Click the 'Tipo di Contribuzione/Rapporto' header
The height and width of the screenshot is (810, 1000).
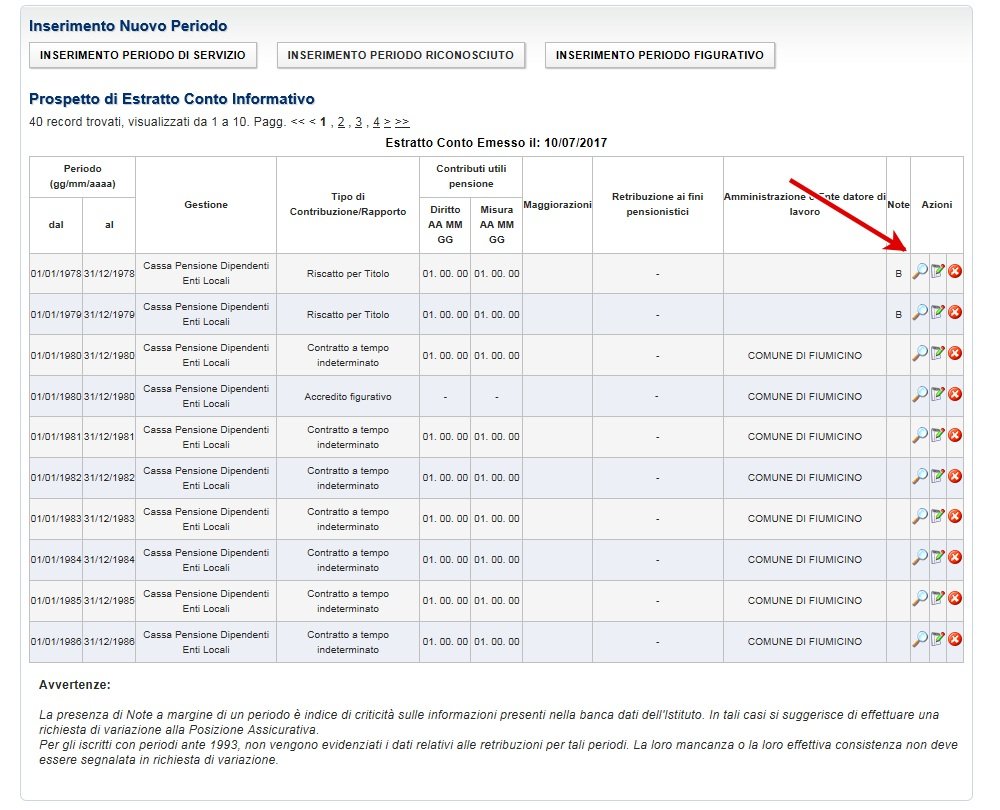[x=348, y=205]
